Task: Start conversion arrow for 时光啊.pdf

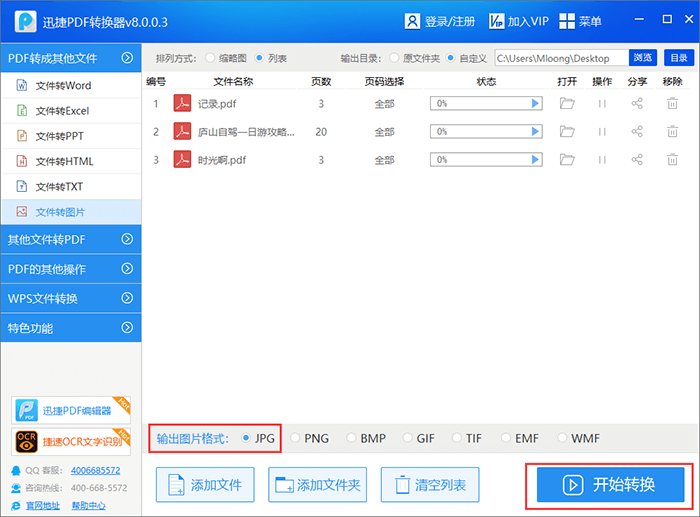Action: tap(535, 160)
